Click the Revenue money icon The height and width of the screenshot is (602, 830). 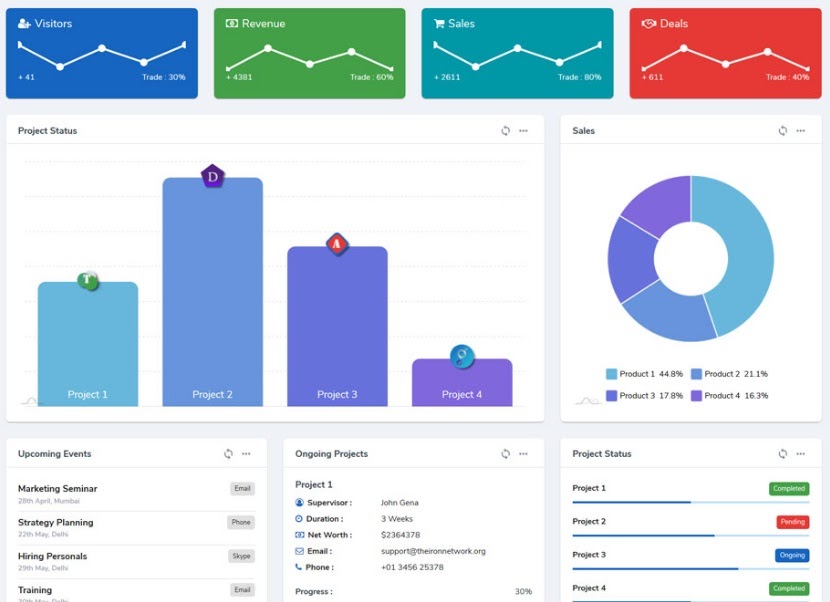(x=231, y=23)
